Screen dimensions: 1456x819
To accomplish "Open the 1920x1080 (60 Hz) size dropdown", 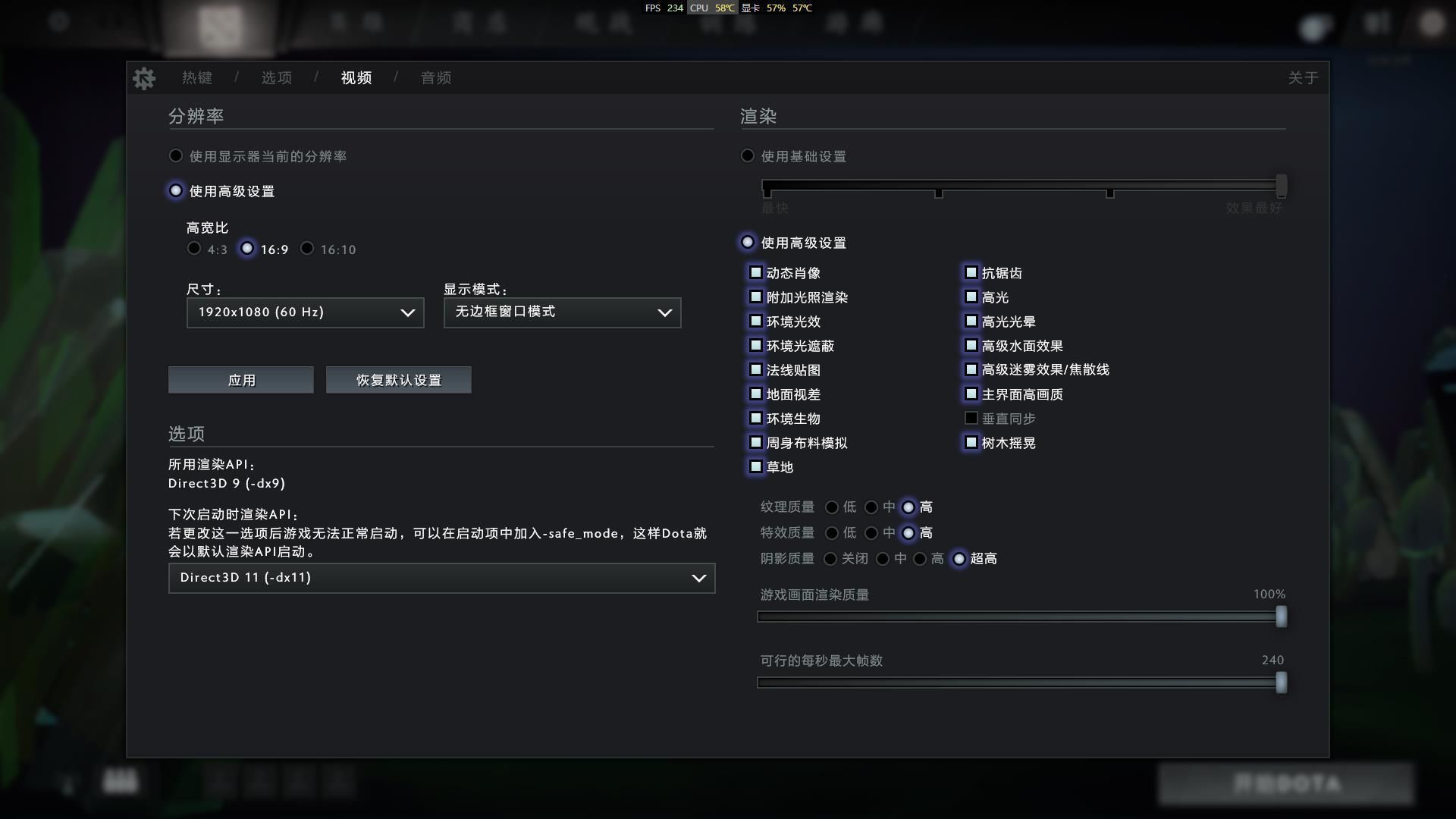I will [x=305, y=312].
